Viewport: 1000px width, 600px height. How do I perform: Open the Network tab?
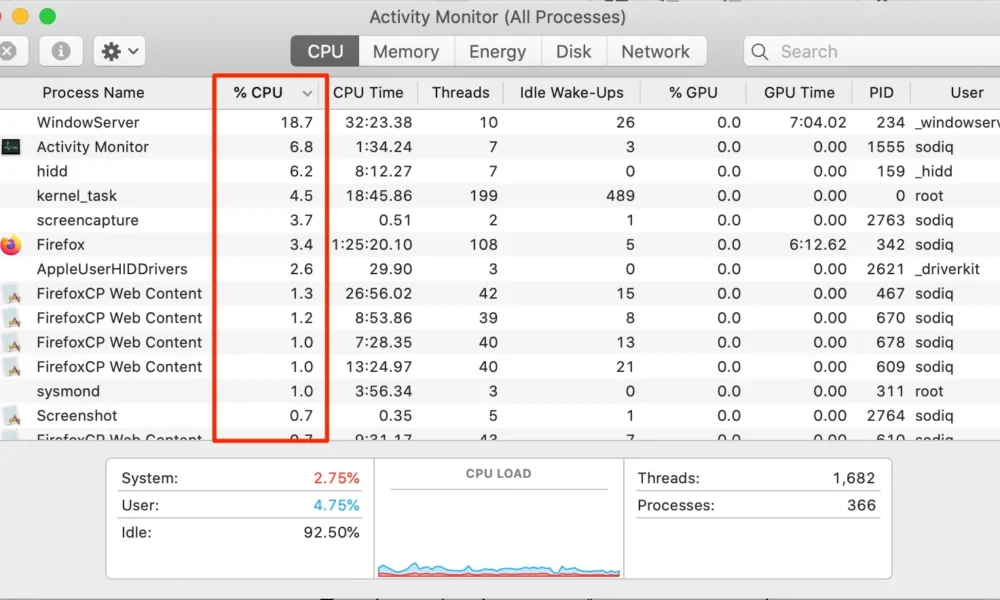[x=657, y=51]
